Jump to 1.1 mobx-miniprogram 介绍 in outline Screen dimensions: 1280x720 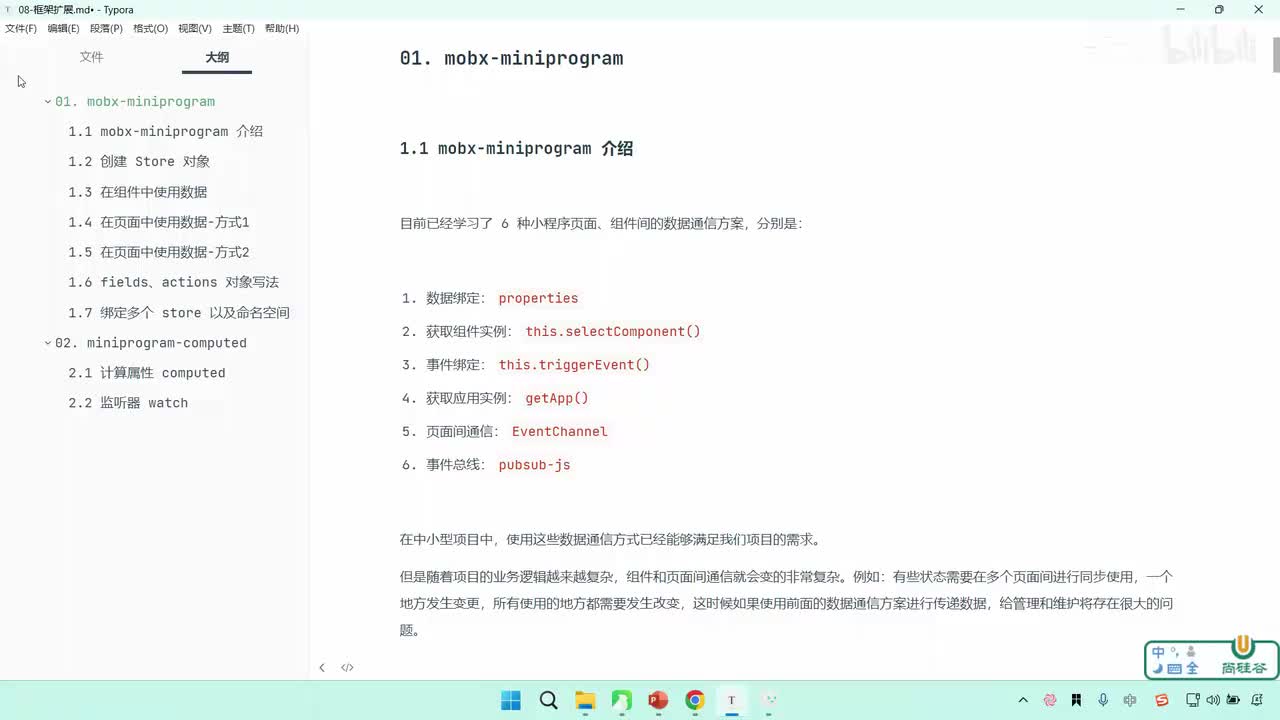(166, 132)
